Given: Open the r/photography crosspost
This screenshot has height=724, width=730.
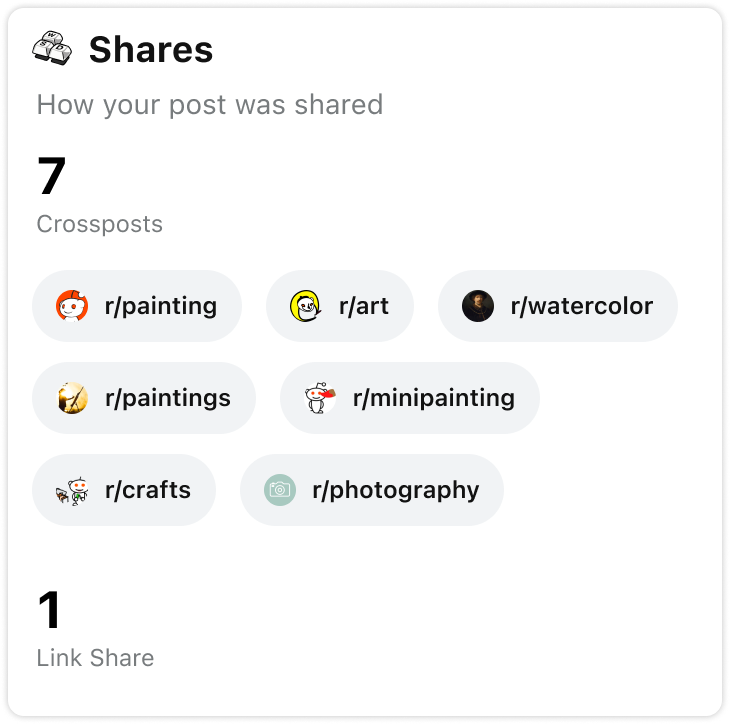Looking at the screenshot, I should click(395, 490).
